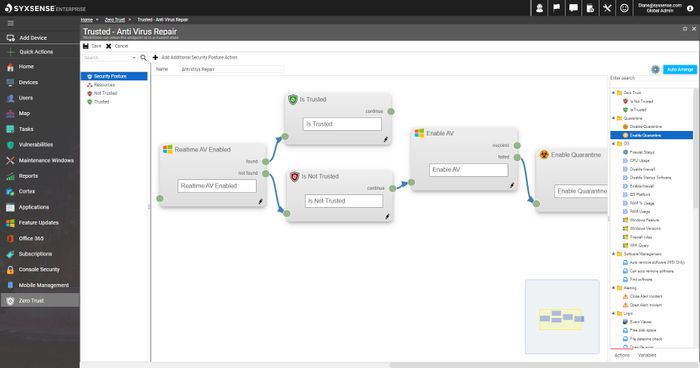Click the edit pencil on Is Trusted node
This screenshot has height=368, width=700.
[x=386, y=139]
